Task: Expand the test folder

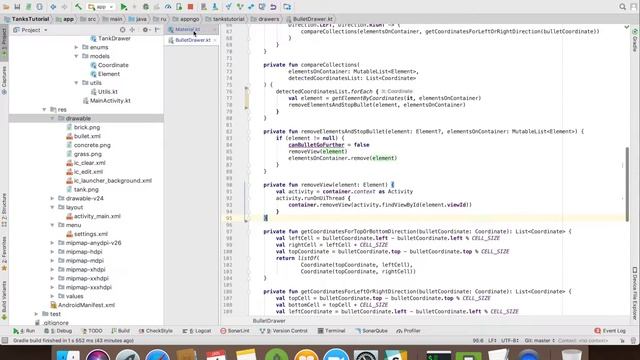Action: coord(36,314)
